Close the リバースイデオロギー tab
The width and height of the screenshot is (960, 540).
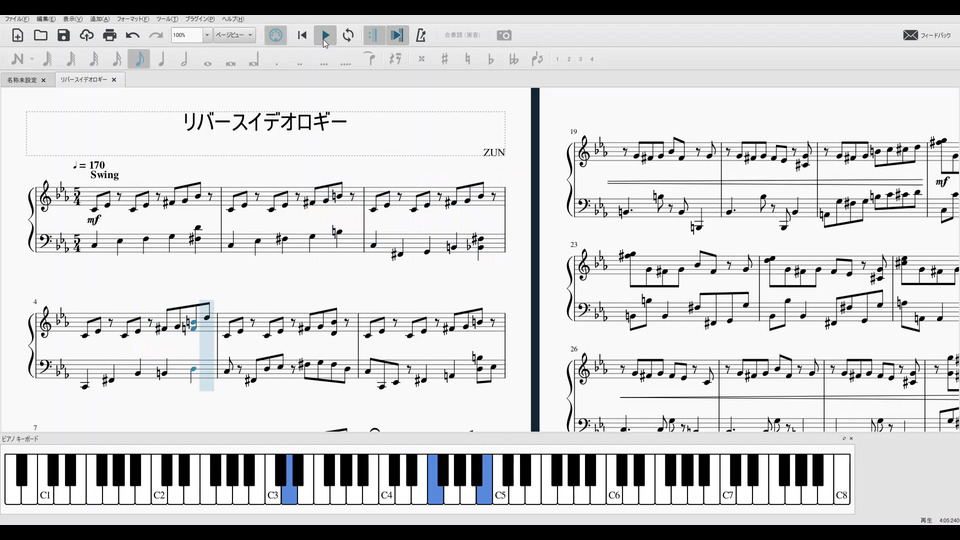coord(114,80)
